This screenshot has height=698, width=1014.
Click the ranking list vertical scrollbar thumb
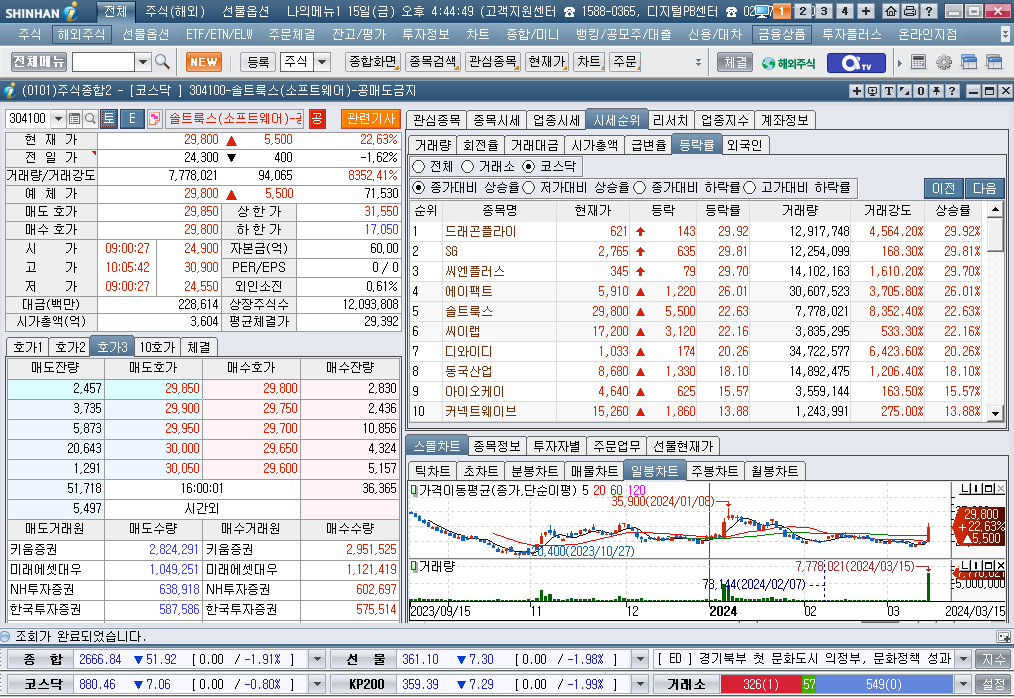pos(995,234)
